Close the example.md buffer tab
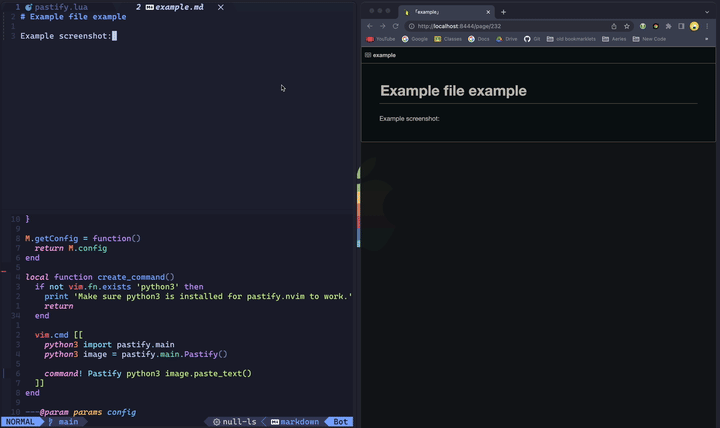Viewport: 720px width, 428px height. [x=221, y=7]
